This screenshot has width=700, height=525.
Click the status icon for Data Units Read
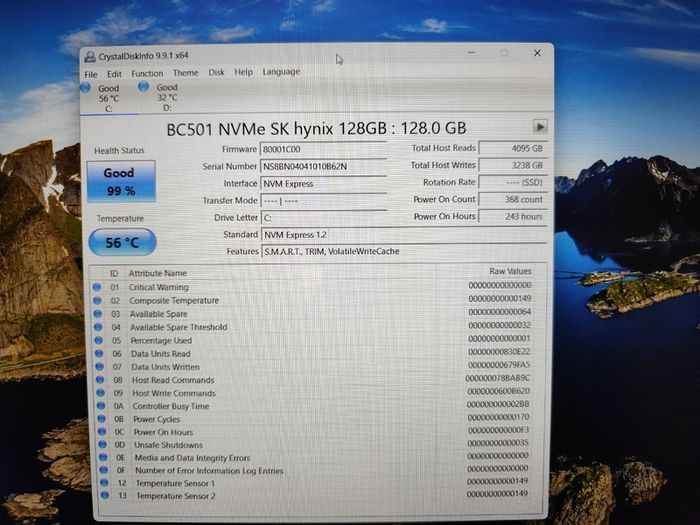[99, 354]
